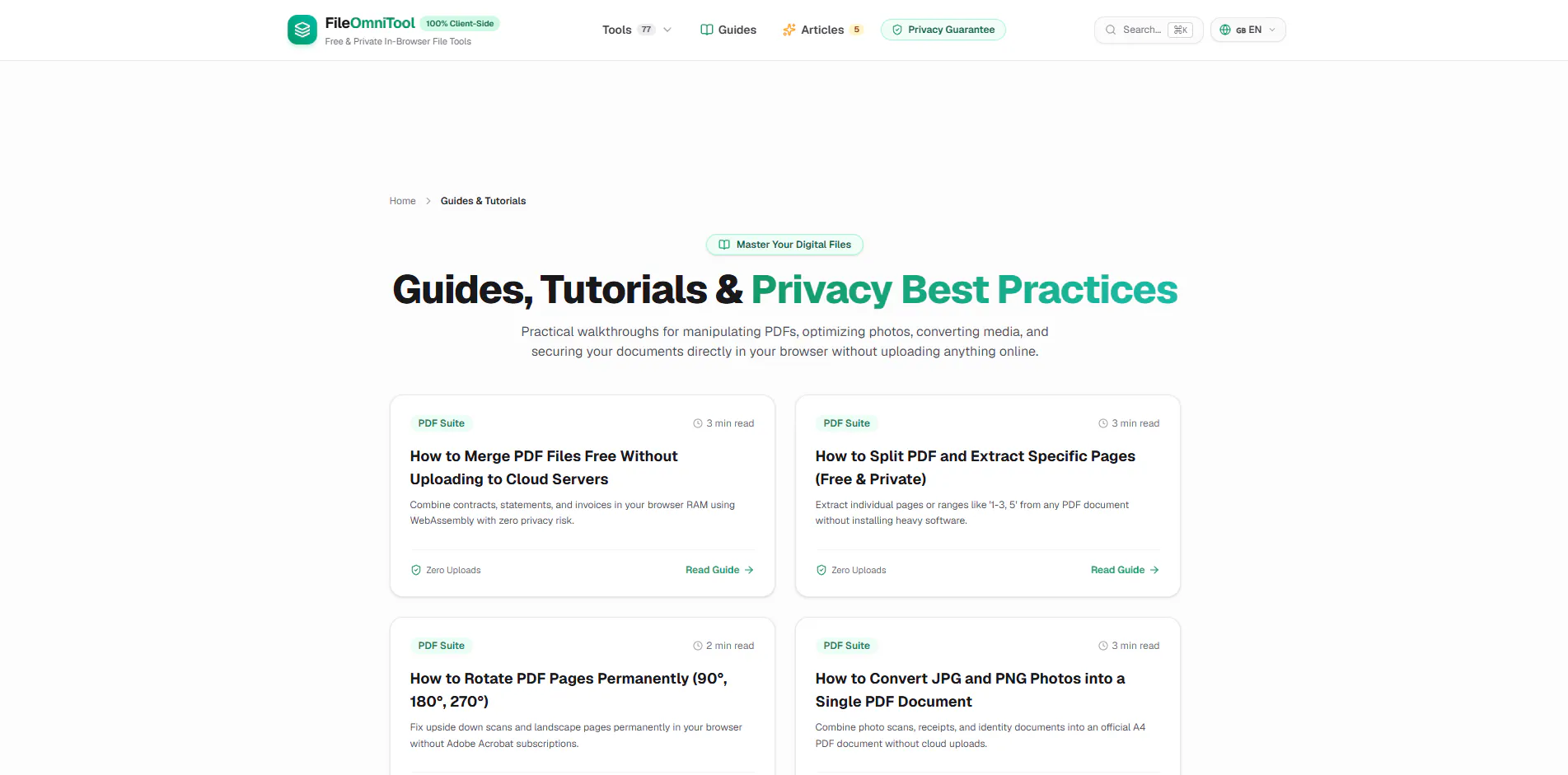Open the EN language selector
This screenshot has height=775, width=1568.
(1247, 30)
